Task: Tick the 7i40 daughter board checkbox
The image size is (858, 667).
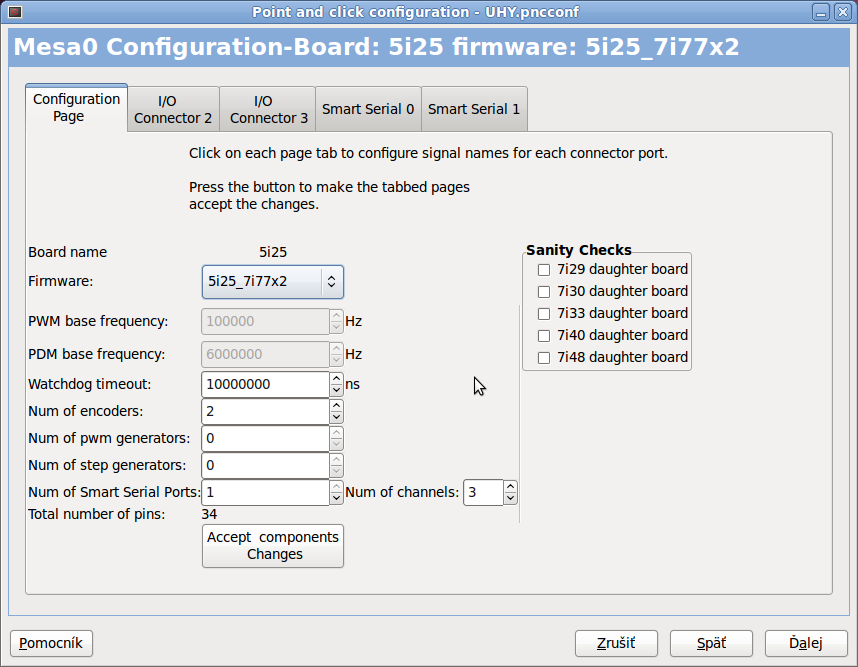Action: pyautogui.click(x=544, y=335)
